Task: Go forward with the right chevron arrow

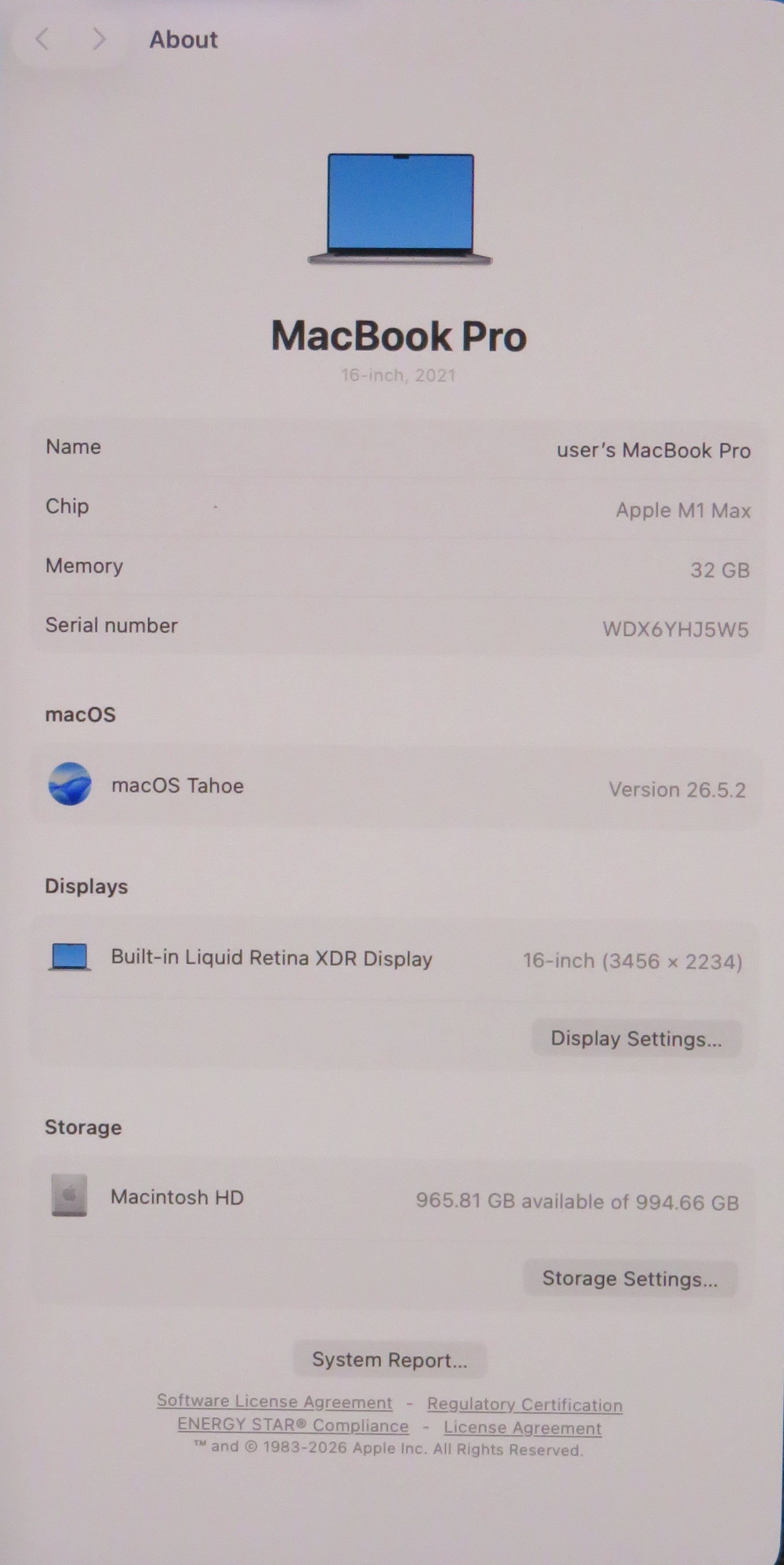Action: [99, 40]
